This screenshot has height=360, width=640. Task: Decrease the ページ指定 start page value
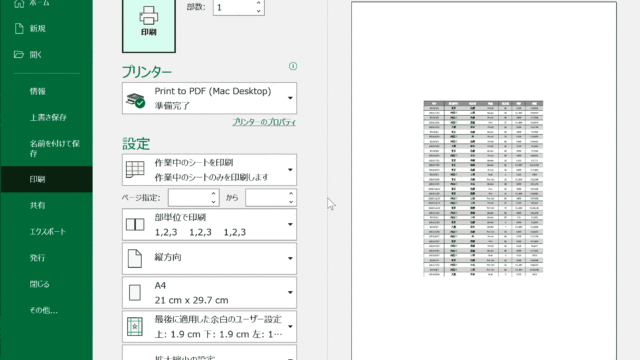click(x=213, y=202)
